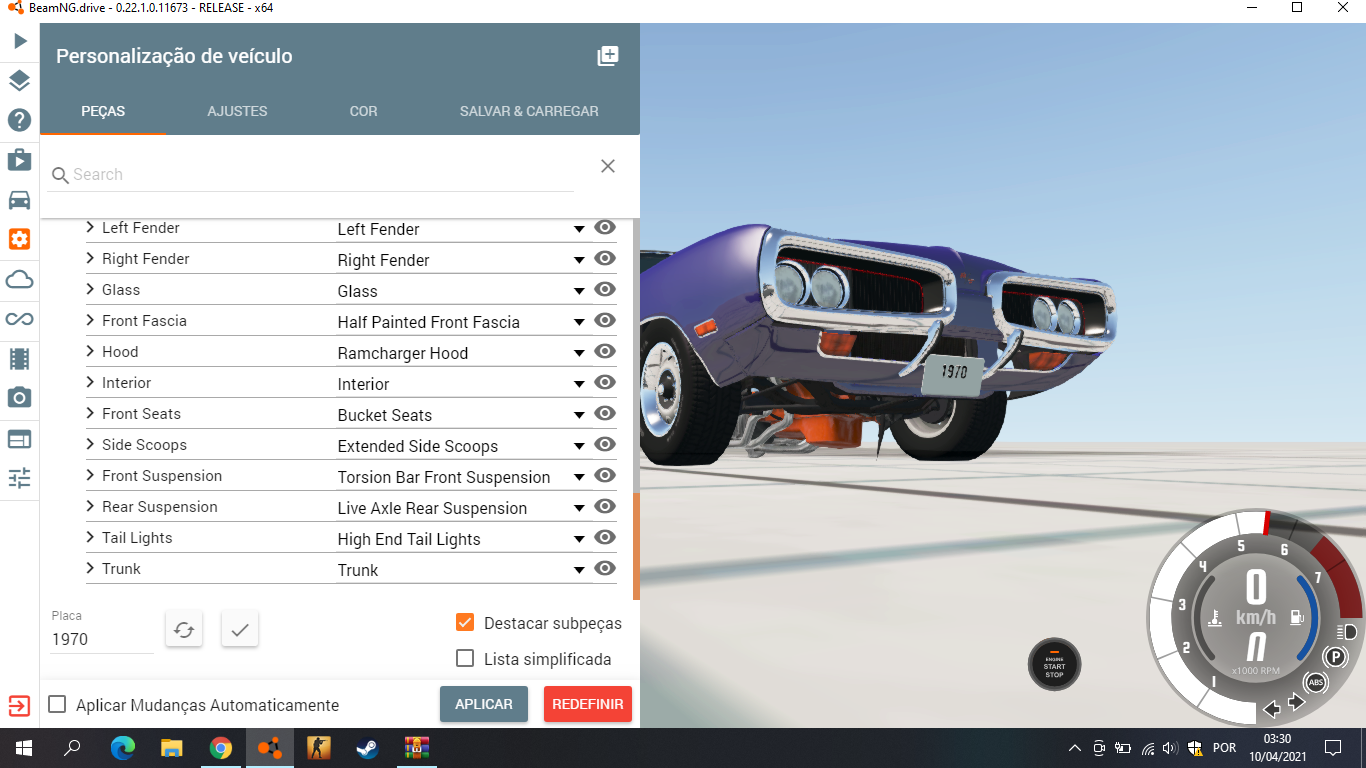Click the license plate refresh icon
This screenshot has width=1366, height=768.
184,629
